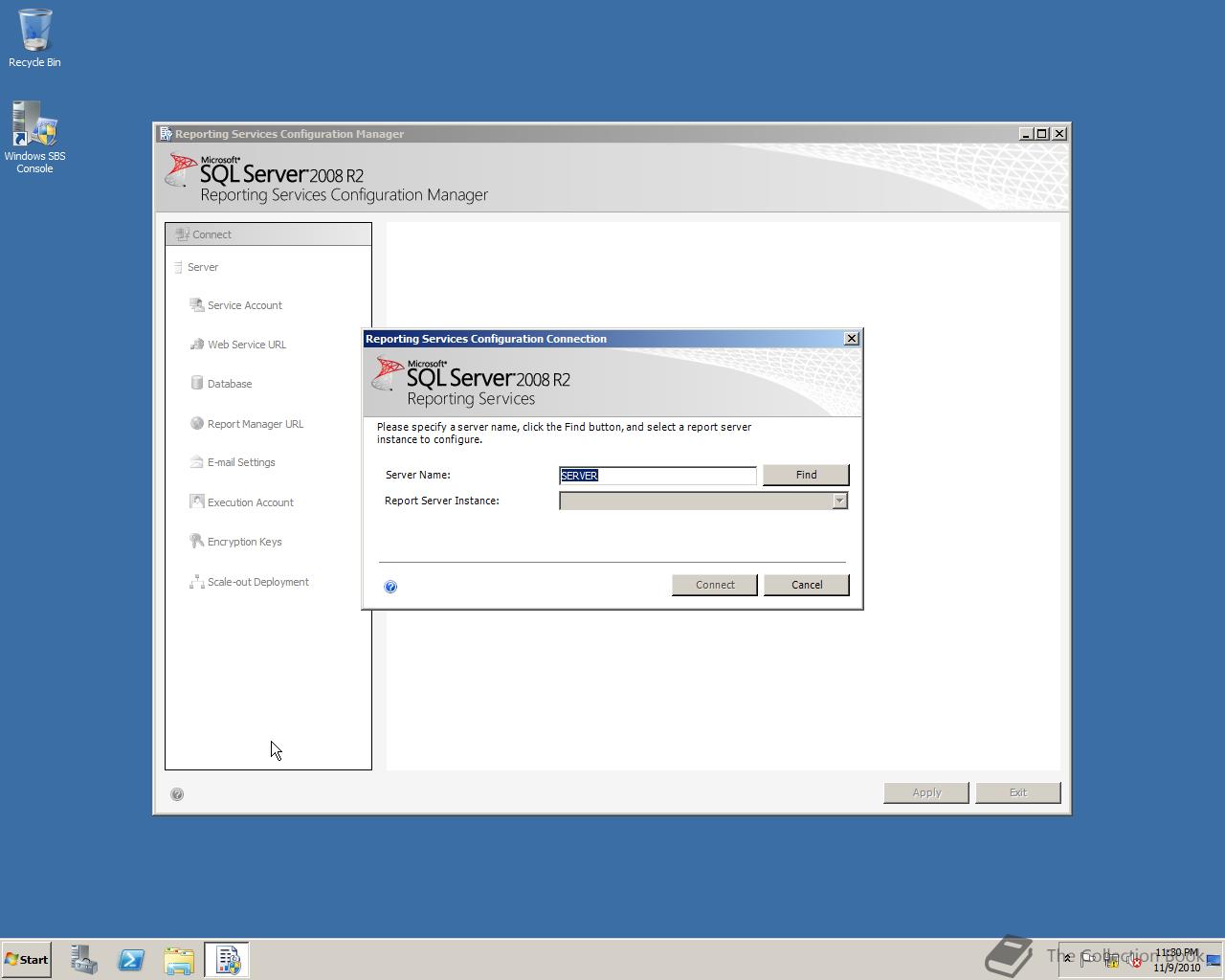This screenshot has width=1225, height=980.
Task: Open the Windows SBS Console shortcut
Action: (x=34, y=138)
